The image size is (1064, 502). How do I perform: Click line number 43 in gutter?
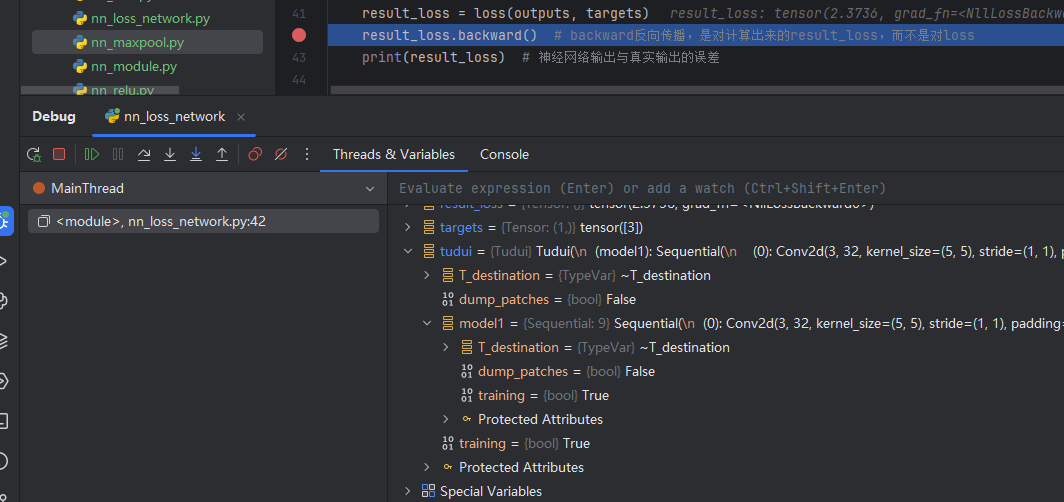(299, 58)
